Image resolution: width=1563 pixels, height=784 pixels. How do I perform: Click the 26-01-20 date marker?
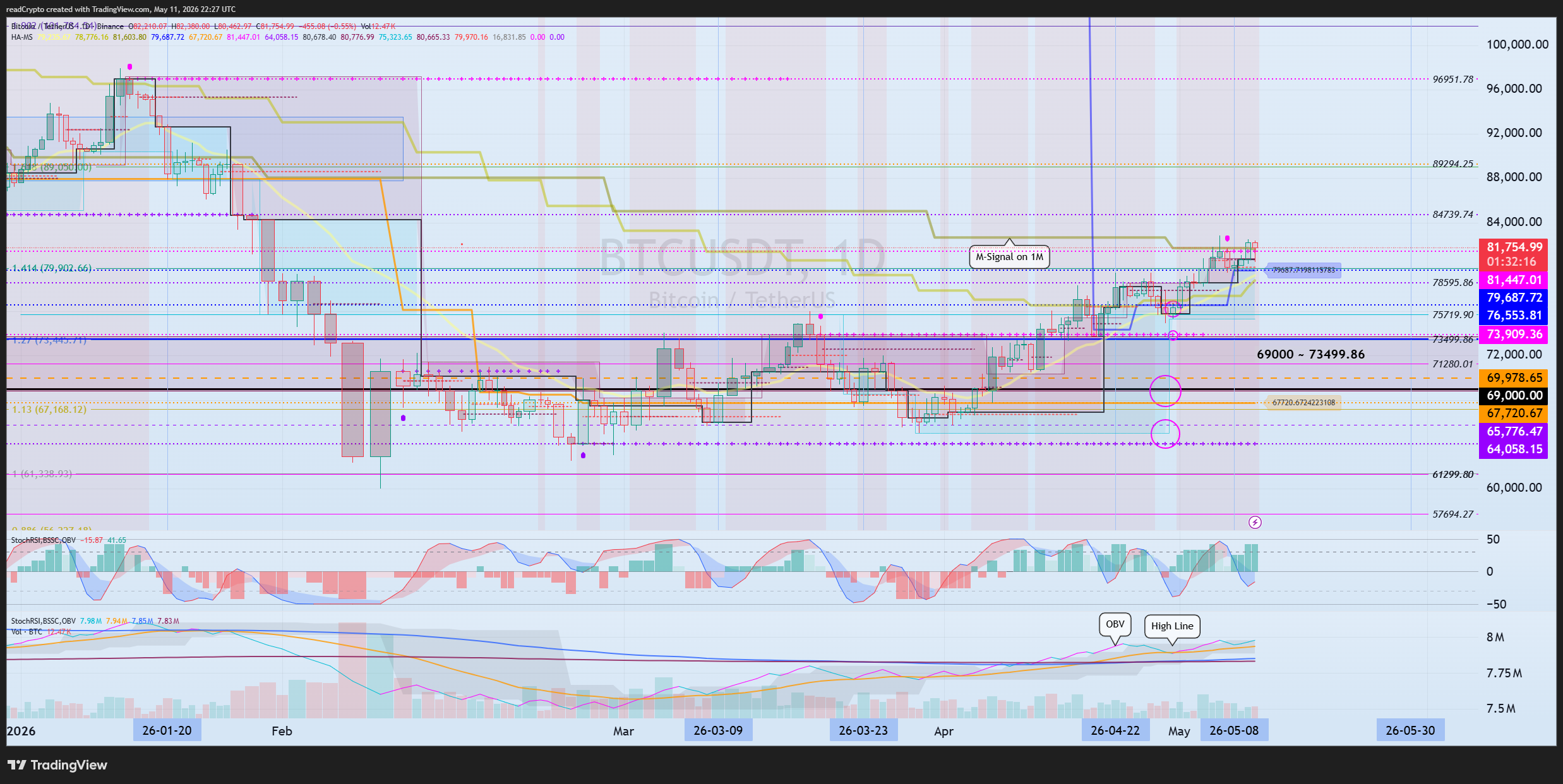point(167,730)
